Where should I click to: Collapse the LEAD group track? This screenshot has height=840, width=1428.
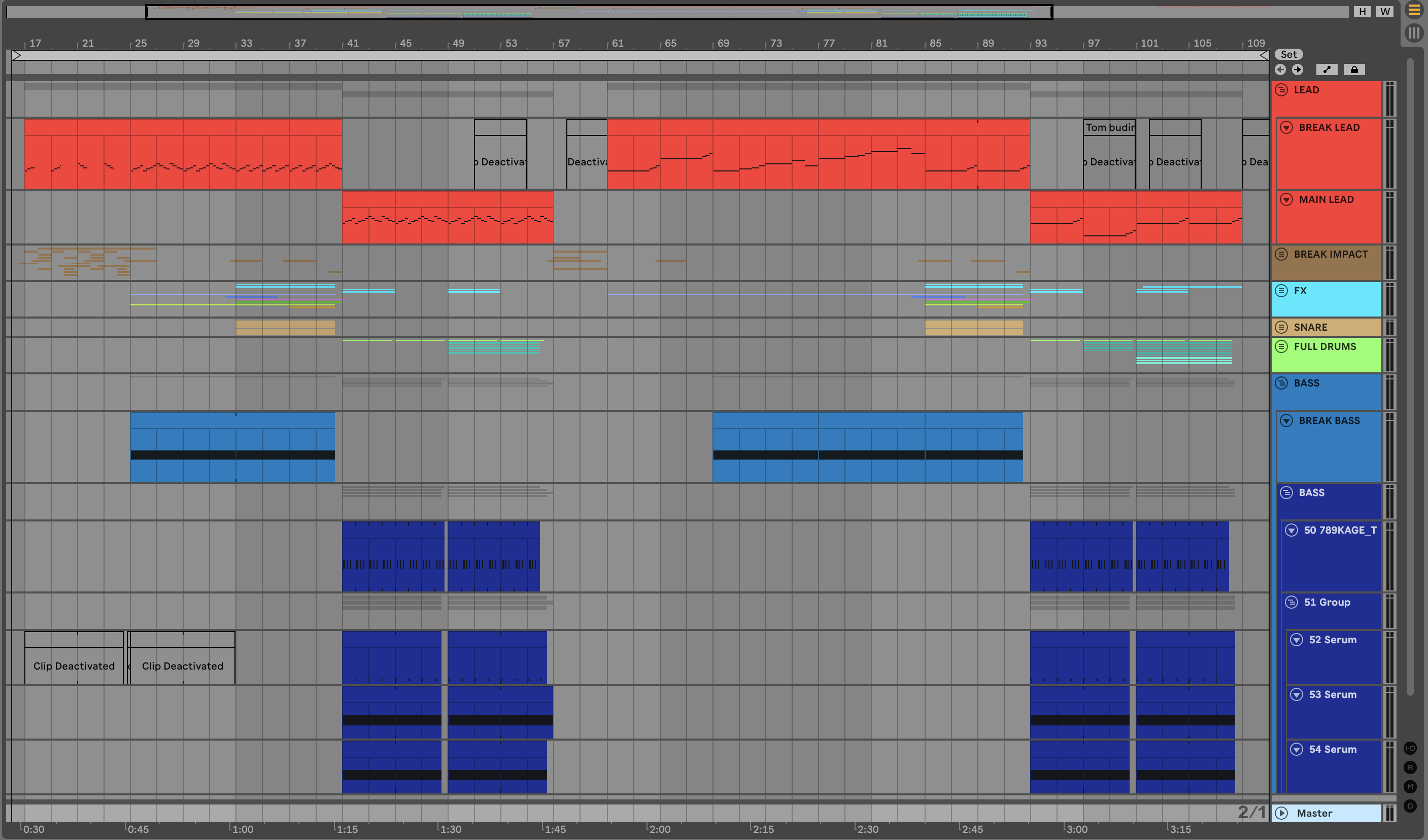point(1282,90)
